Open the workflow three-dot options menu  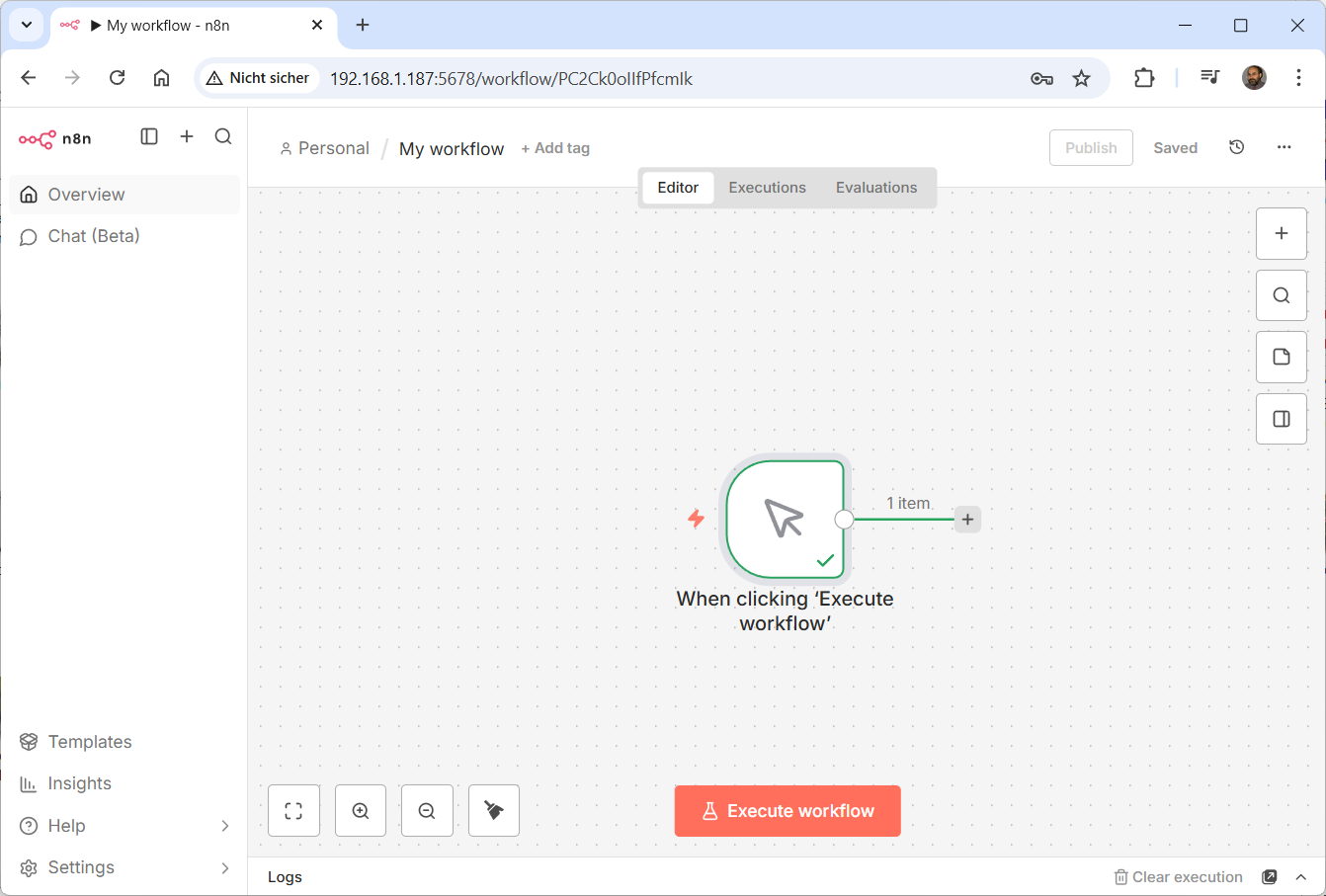click(1284, 147)
